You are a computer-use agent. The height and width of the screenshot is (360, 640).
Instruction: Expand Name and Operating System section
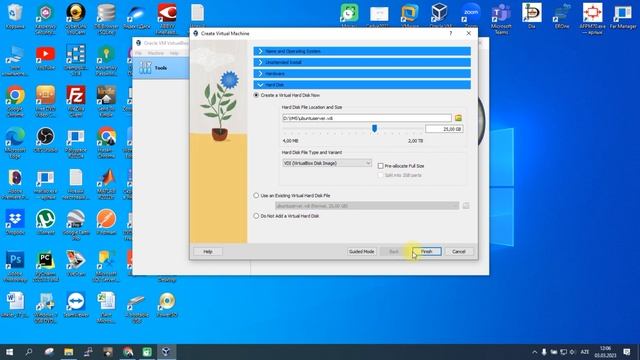[362, 51]
